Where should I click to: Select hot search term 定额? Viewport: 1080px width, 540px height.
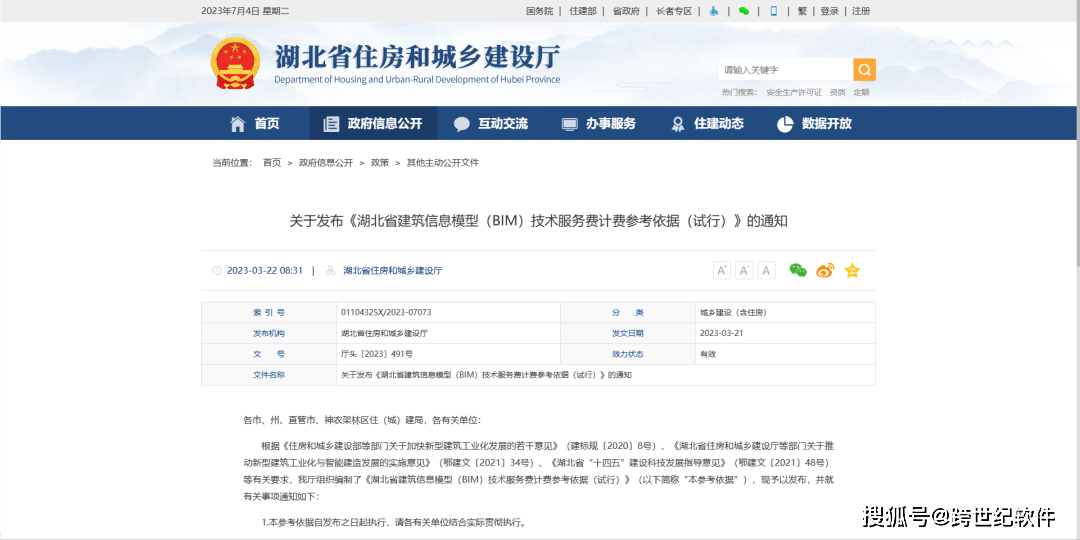pos(861,92)
